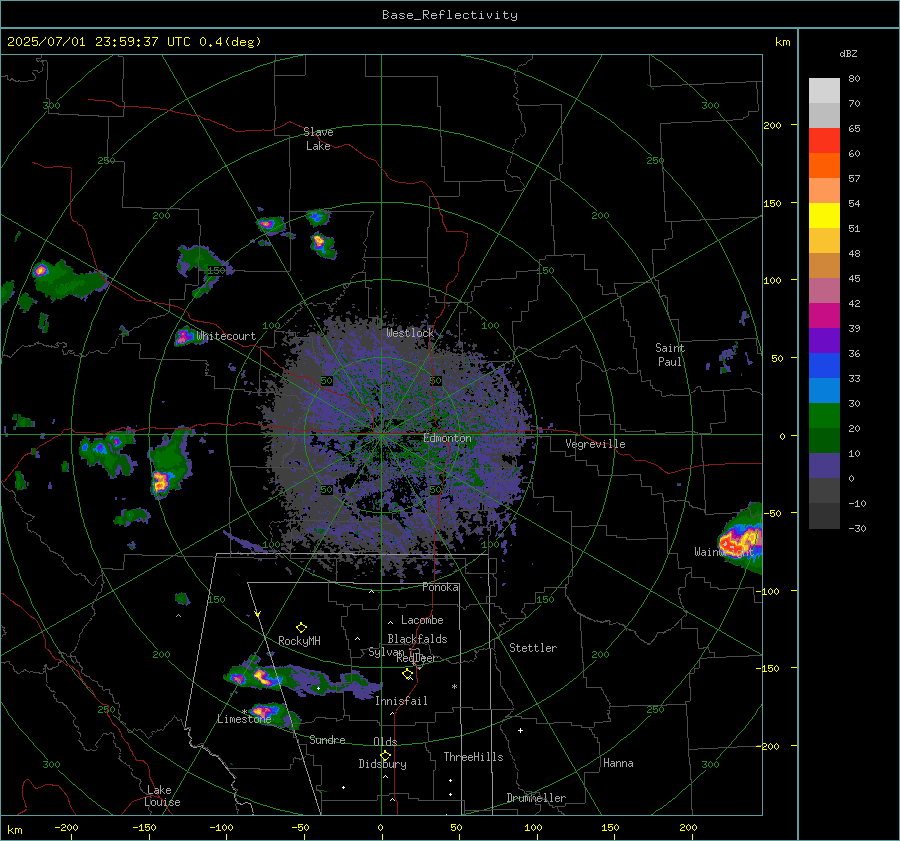Click the Saint Paul label
Image resolution: width=900 pixels, height=841 pixels.
point(670,355)
